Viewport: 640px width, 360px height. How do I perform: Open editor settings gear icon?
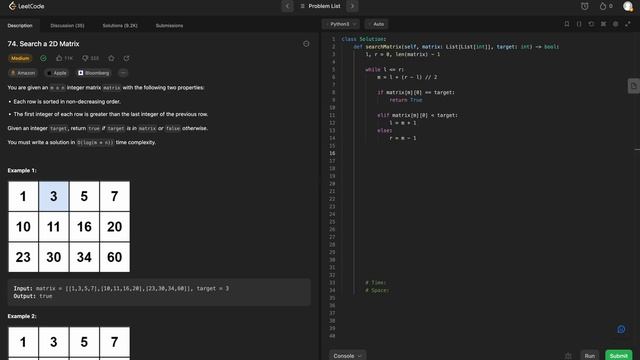click(616, 24)
